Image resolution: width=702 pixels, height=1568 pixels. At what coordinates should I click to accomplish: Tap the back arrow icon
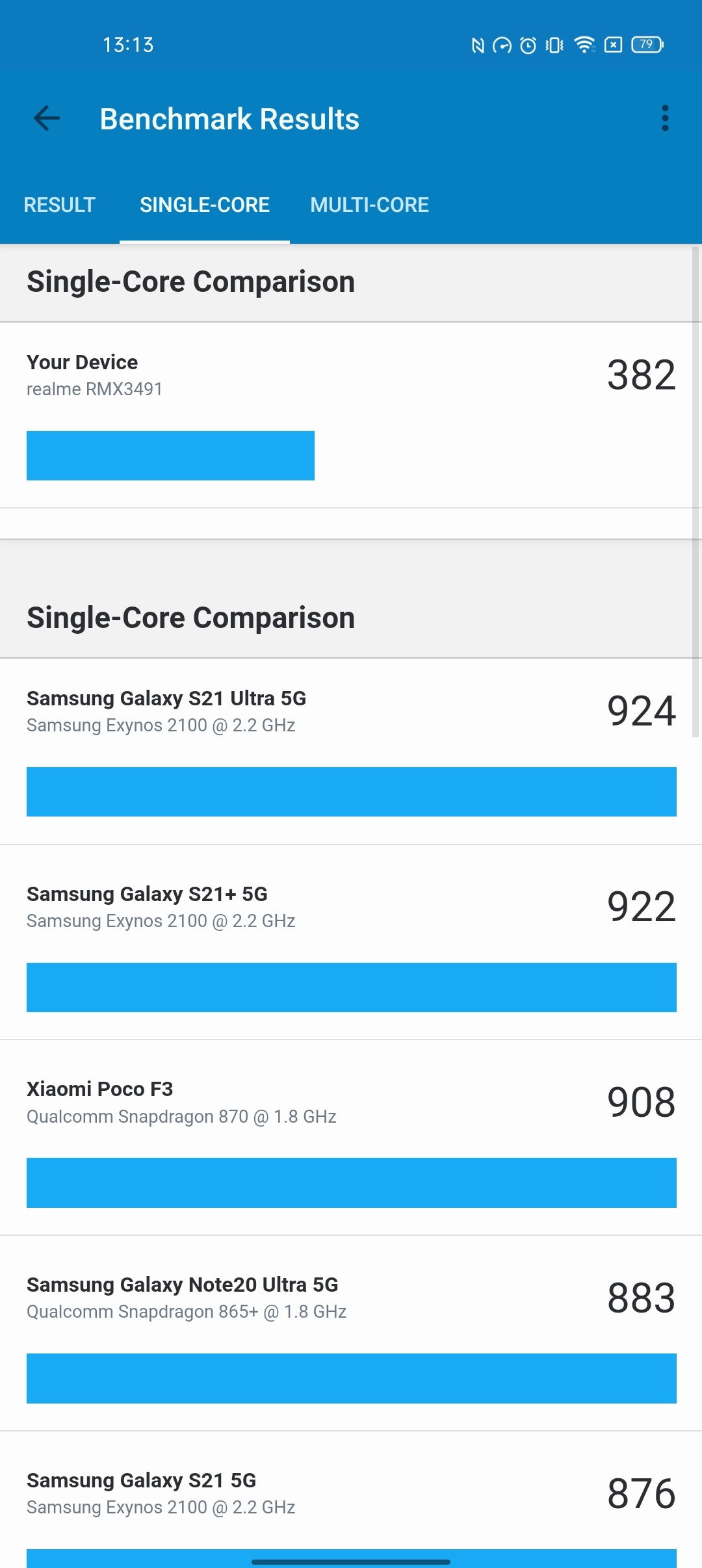pos(47,118)
